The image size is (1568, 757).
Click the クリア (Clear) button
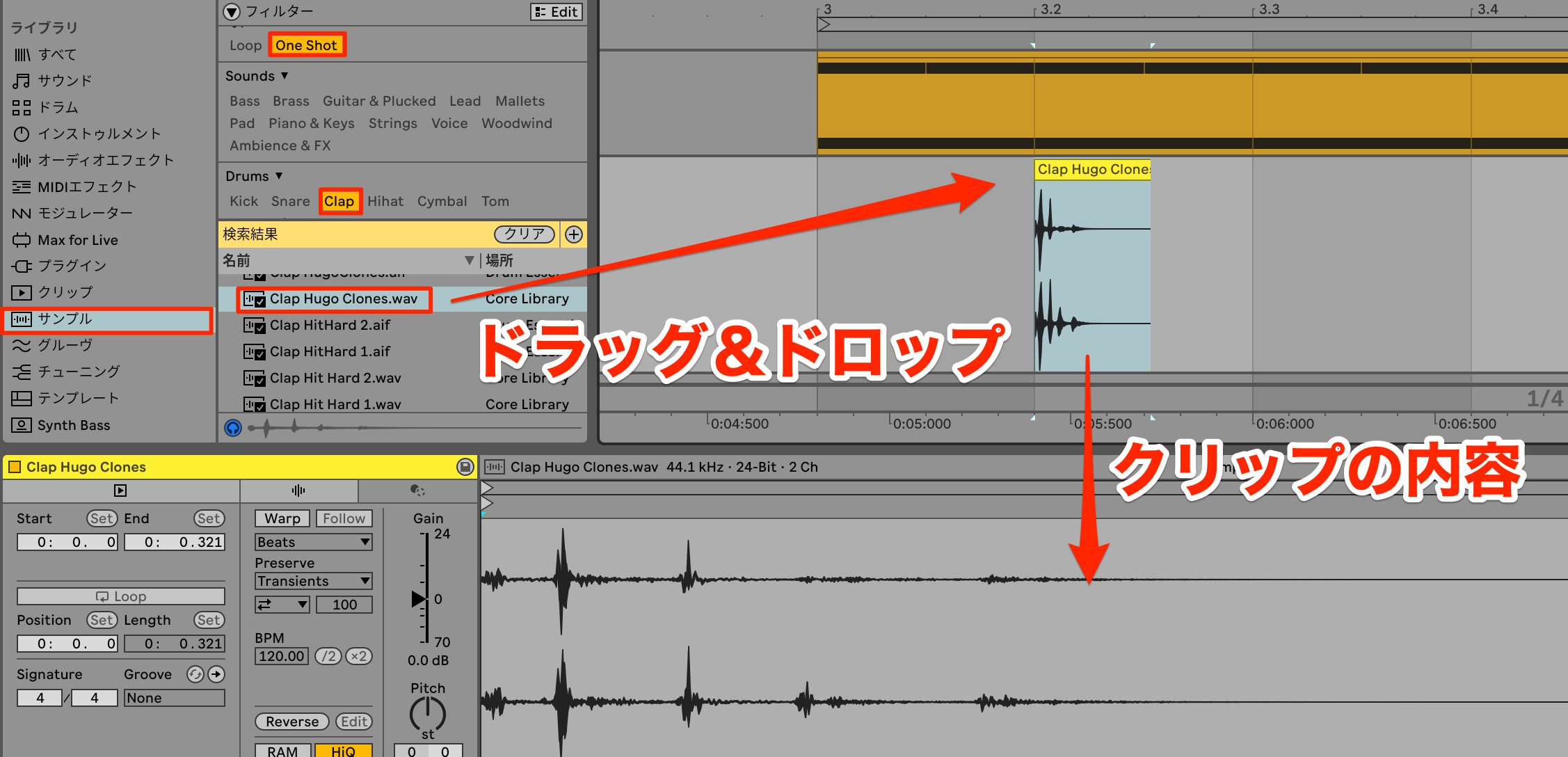[525, 234]
